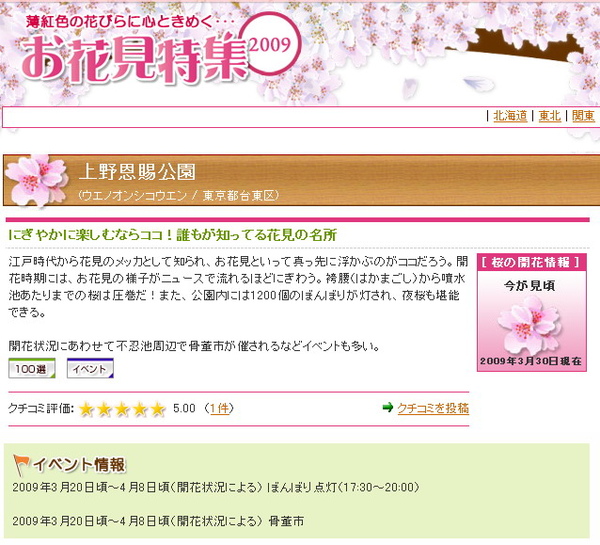Click the お花見特集 banner title
600x545 pixels.
[x=134, y=57]
